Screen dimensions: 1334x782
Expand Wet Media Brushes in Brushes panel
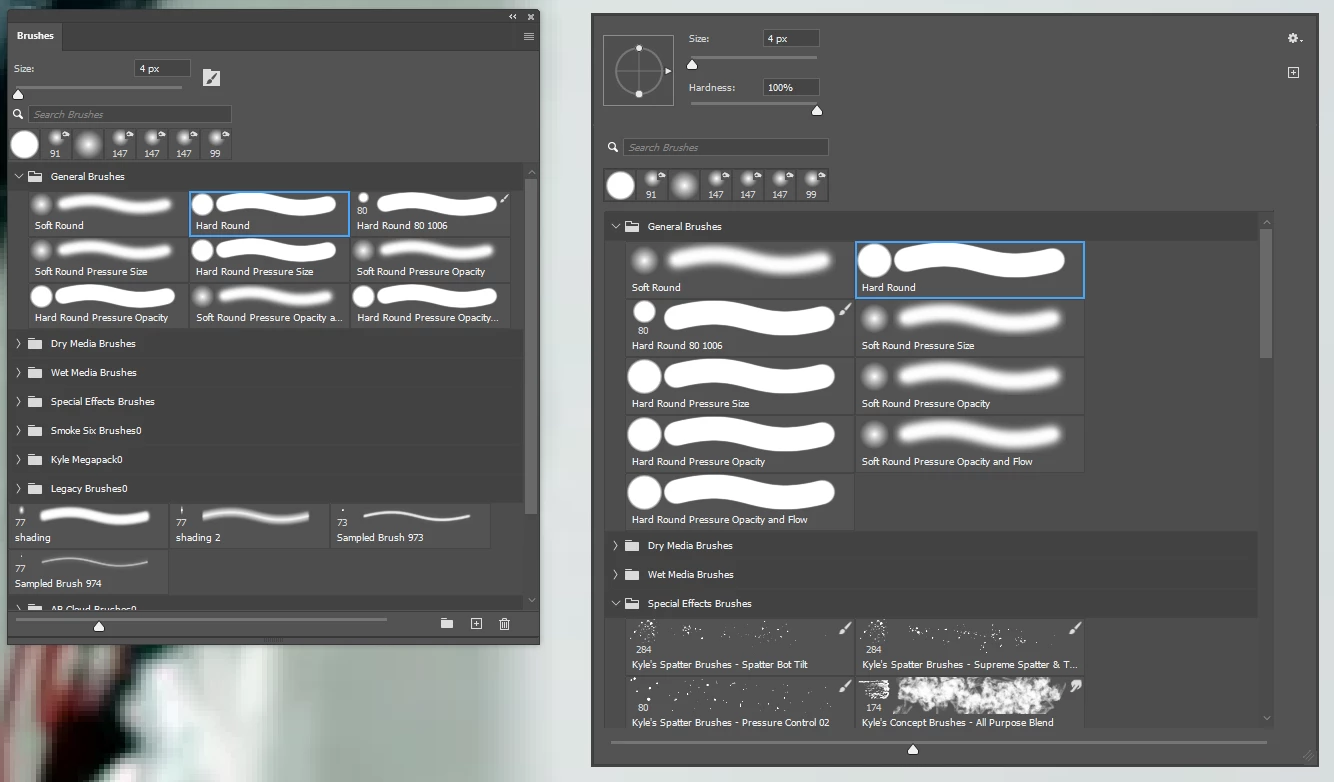(18, 372)
